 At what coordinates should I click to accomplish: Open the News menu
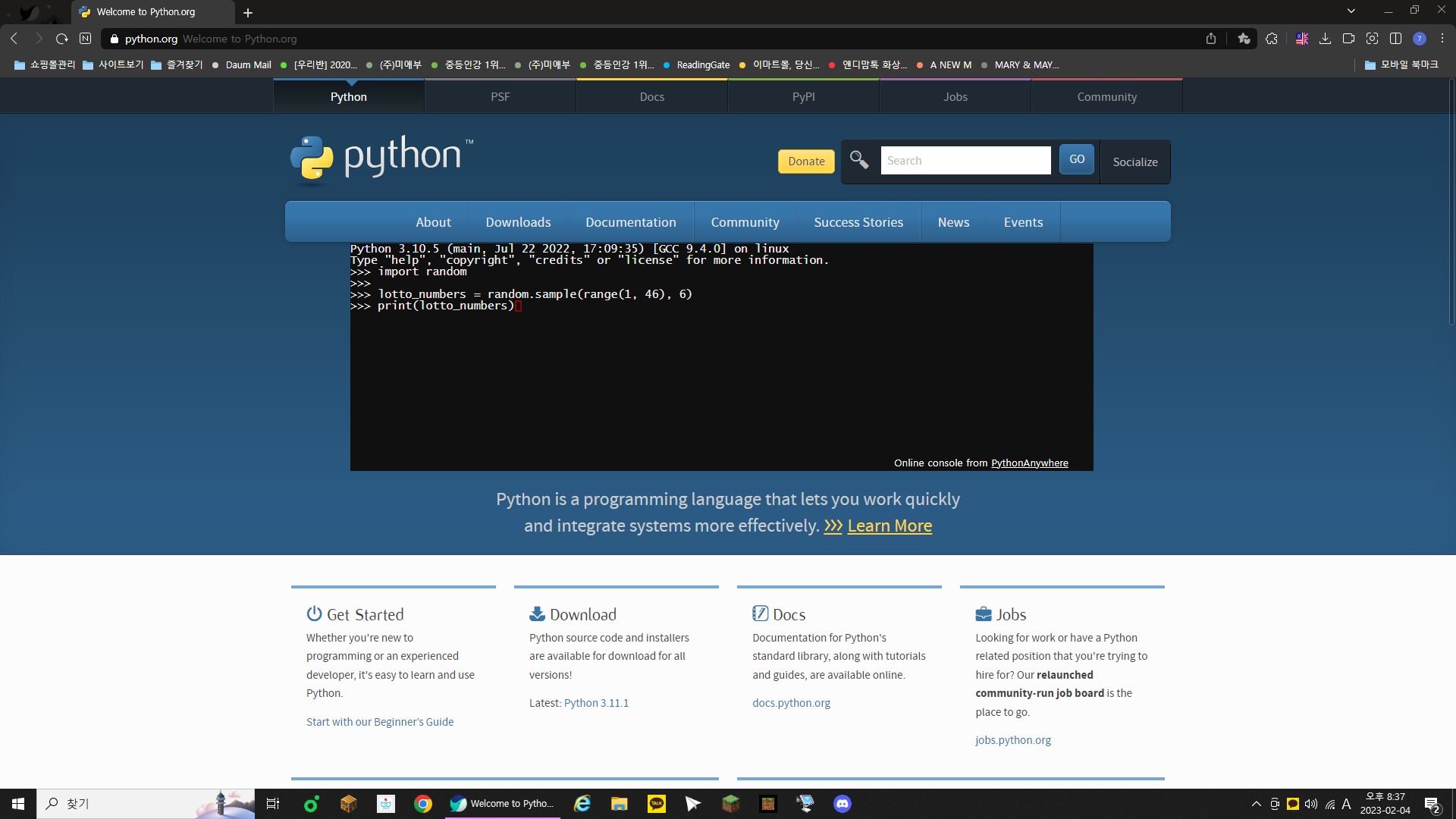(953, 222)
